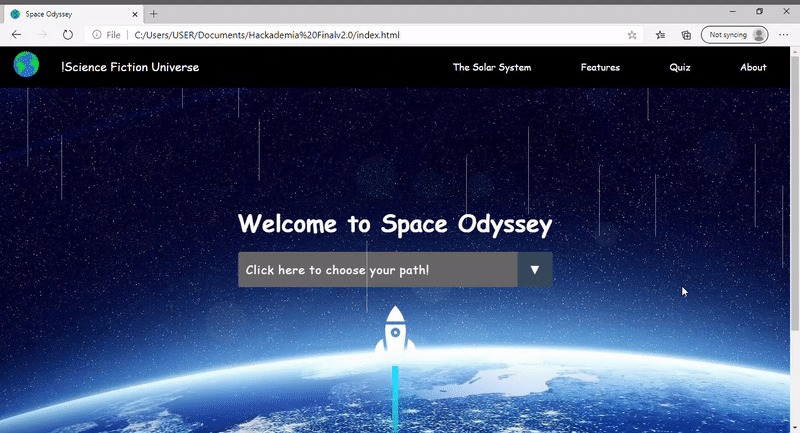Click the Welcome to Space Odyssey heading
This screenshot has width=800, height=433.
(395, 224)
